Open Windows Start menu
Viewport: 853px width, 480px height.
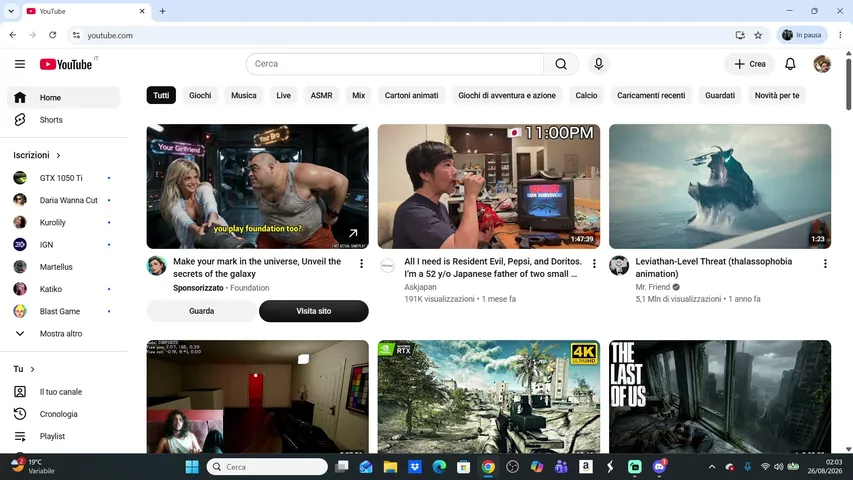coord(192,467)
